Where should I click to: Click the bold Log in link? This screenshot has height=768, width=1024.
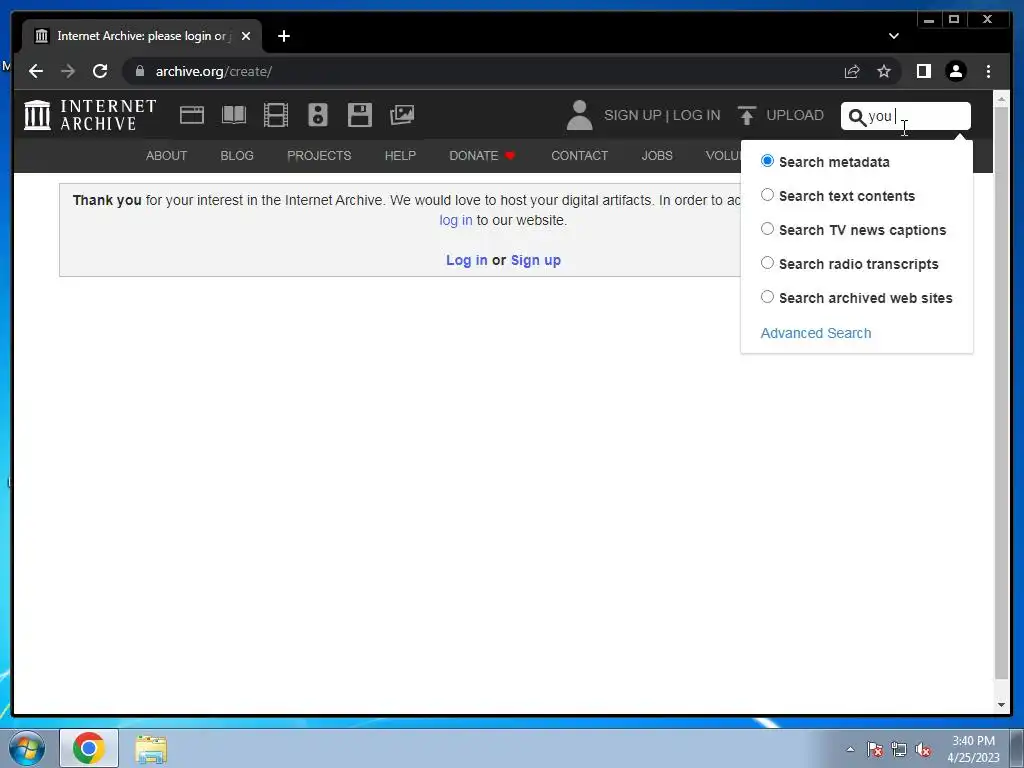(x=467, y=260)
